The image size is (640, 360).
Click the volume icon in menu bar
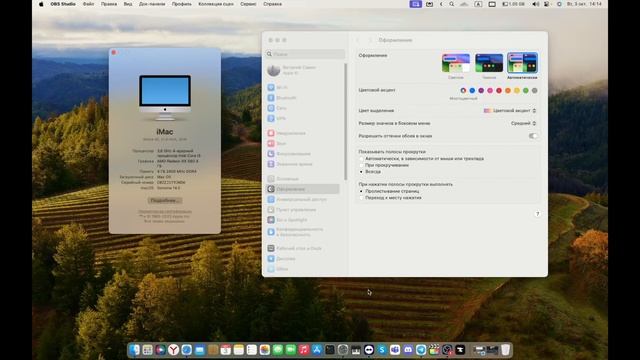click(535, 4)
